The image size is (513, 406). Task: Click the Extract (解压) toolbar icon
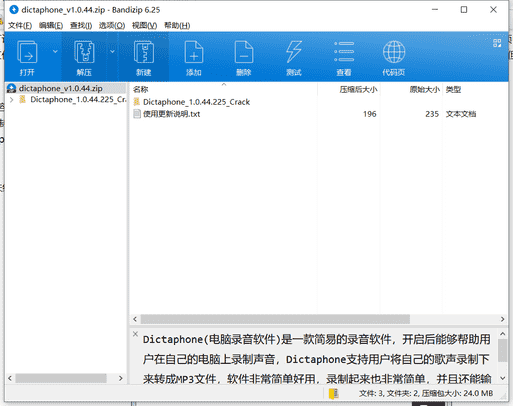pyautogui.click(x=84, y=52)
